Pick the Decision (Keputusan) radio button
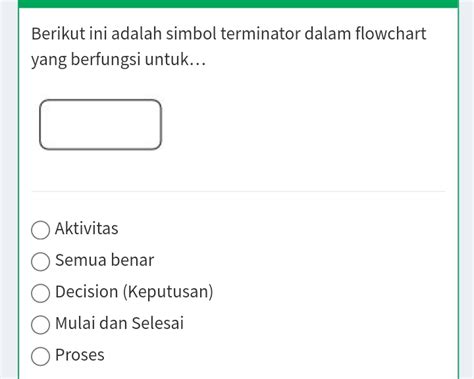Viewport: 474px width, 379px height. pos(41,293)
